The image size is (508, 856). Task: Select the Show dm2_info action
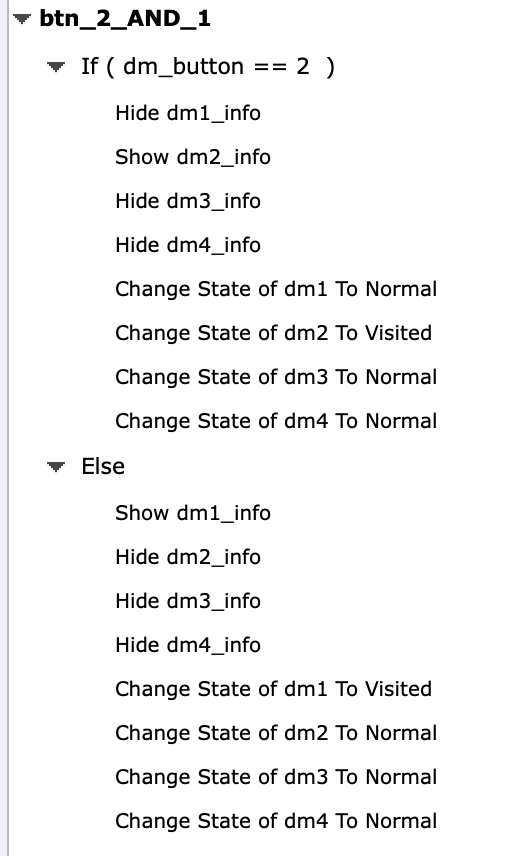click(193, 157)
